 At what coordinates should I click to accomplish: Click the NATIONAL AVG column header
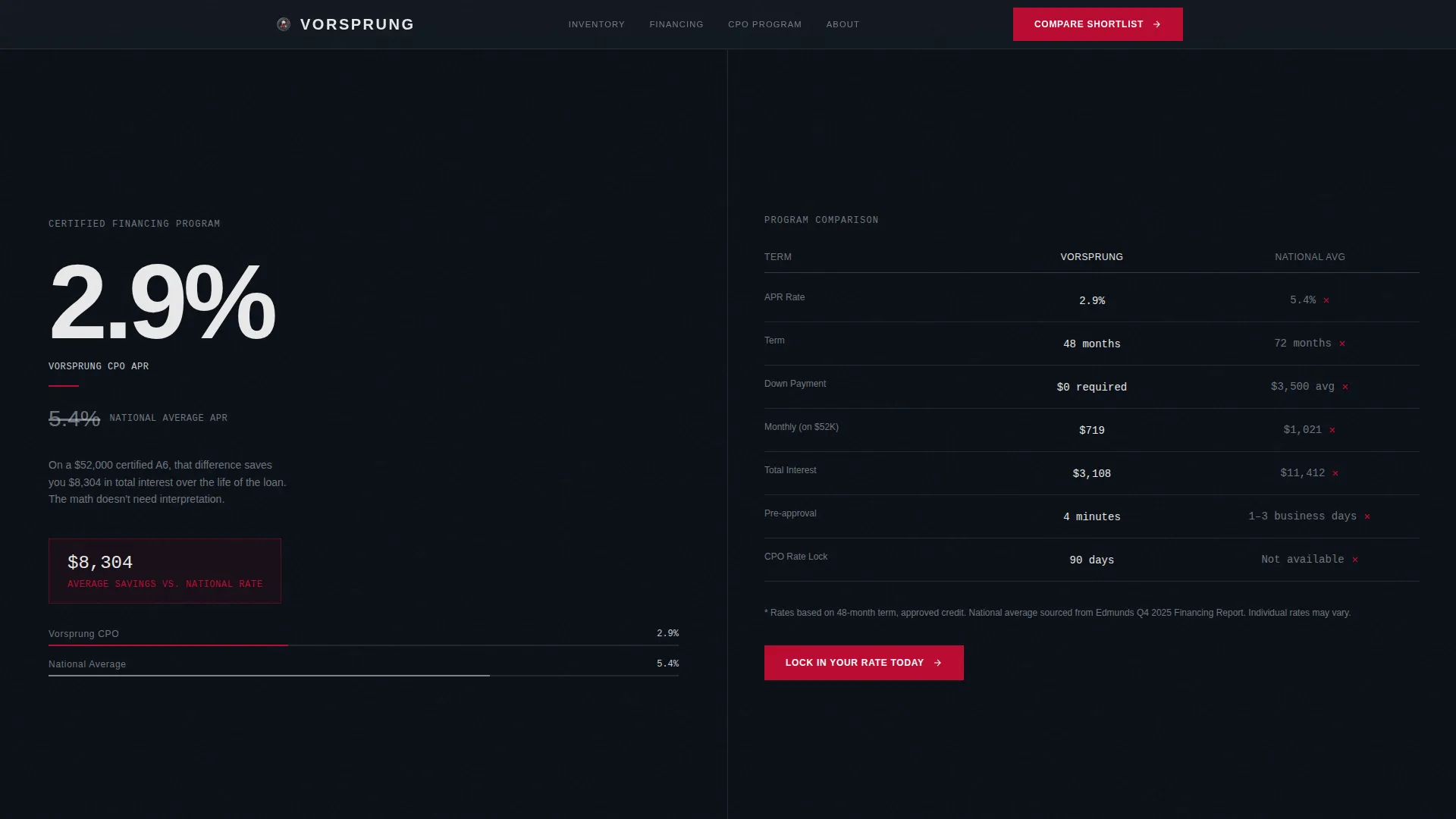[x=1310, y=257]
